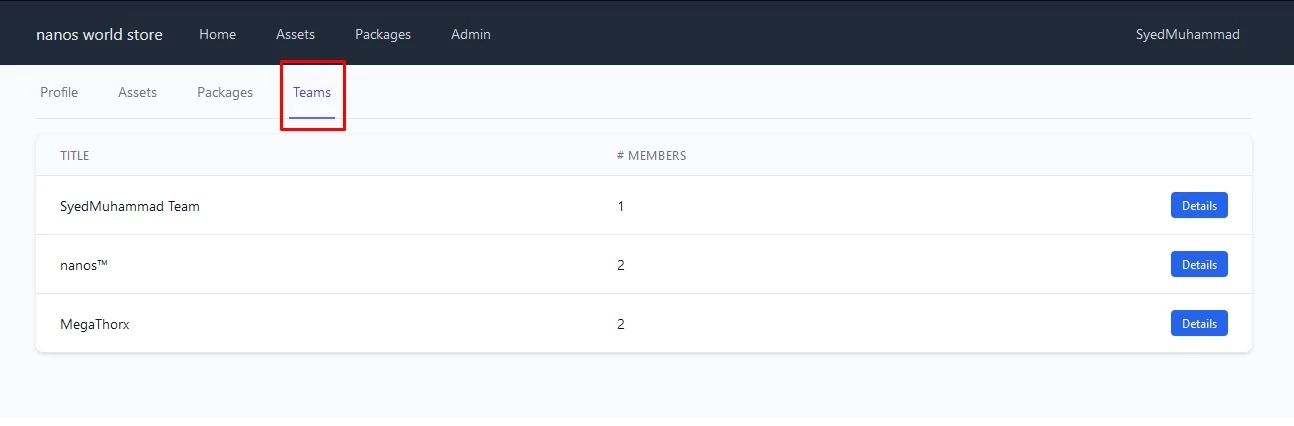Click the member count for nanos™
The height and width of the screenshot is (426, 1294).
pos(621,265)
